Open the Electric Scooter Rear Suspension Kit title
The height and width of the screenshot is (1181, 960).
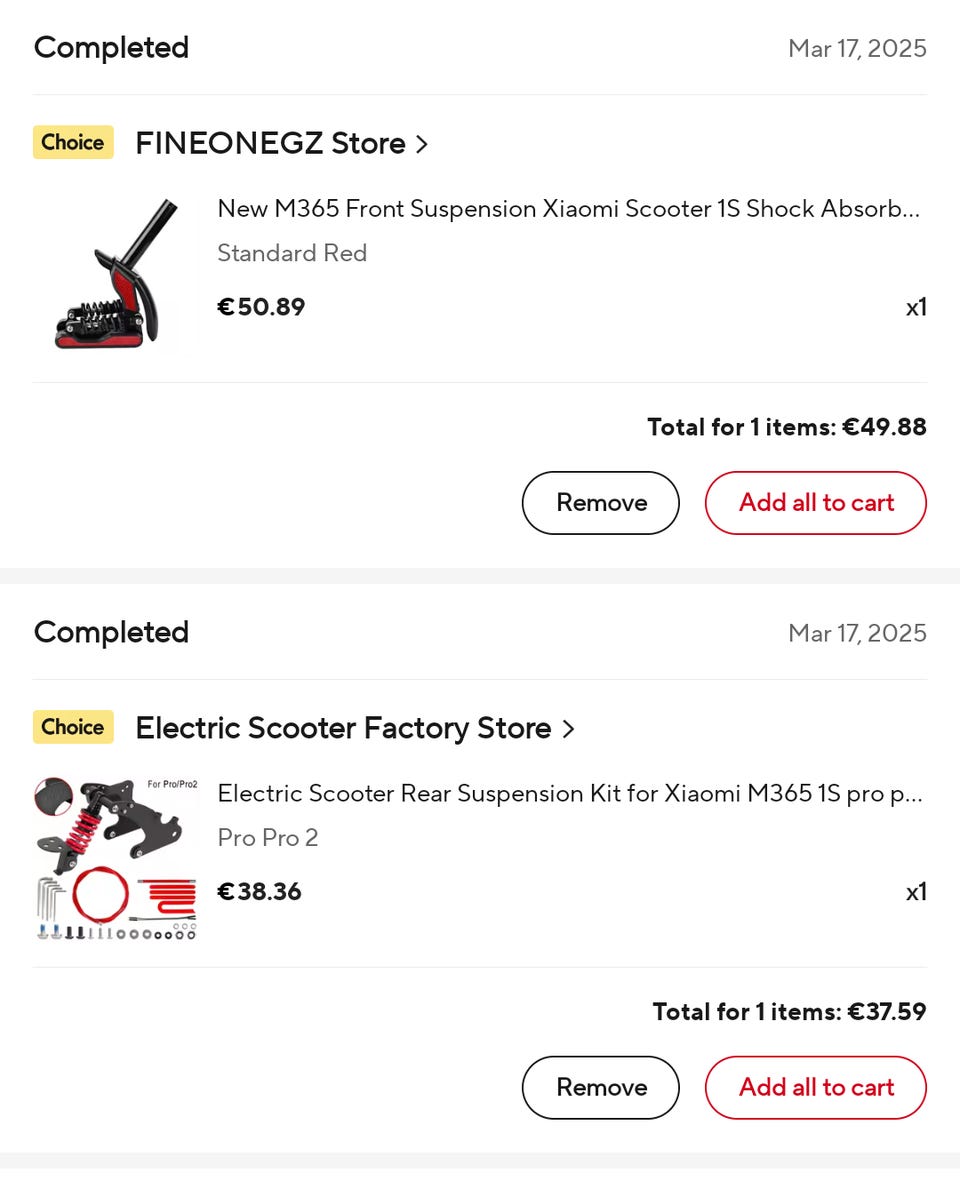[570, 794]
